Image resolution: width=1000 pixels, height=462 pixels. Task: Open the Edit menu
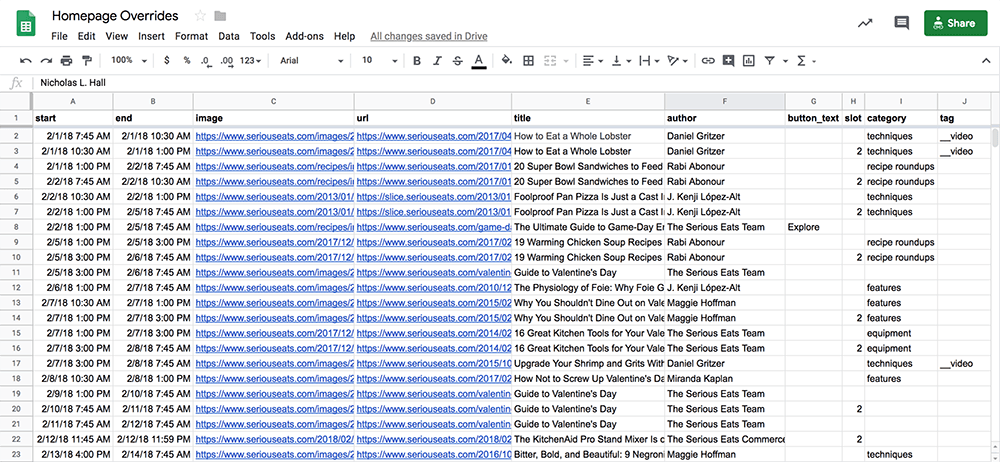tap(87, 36)
